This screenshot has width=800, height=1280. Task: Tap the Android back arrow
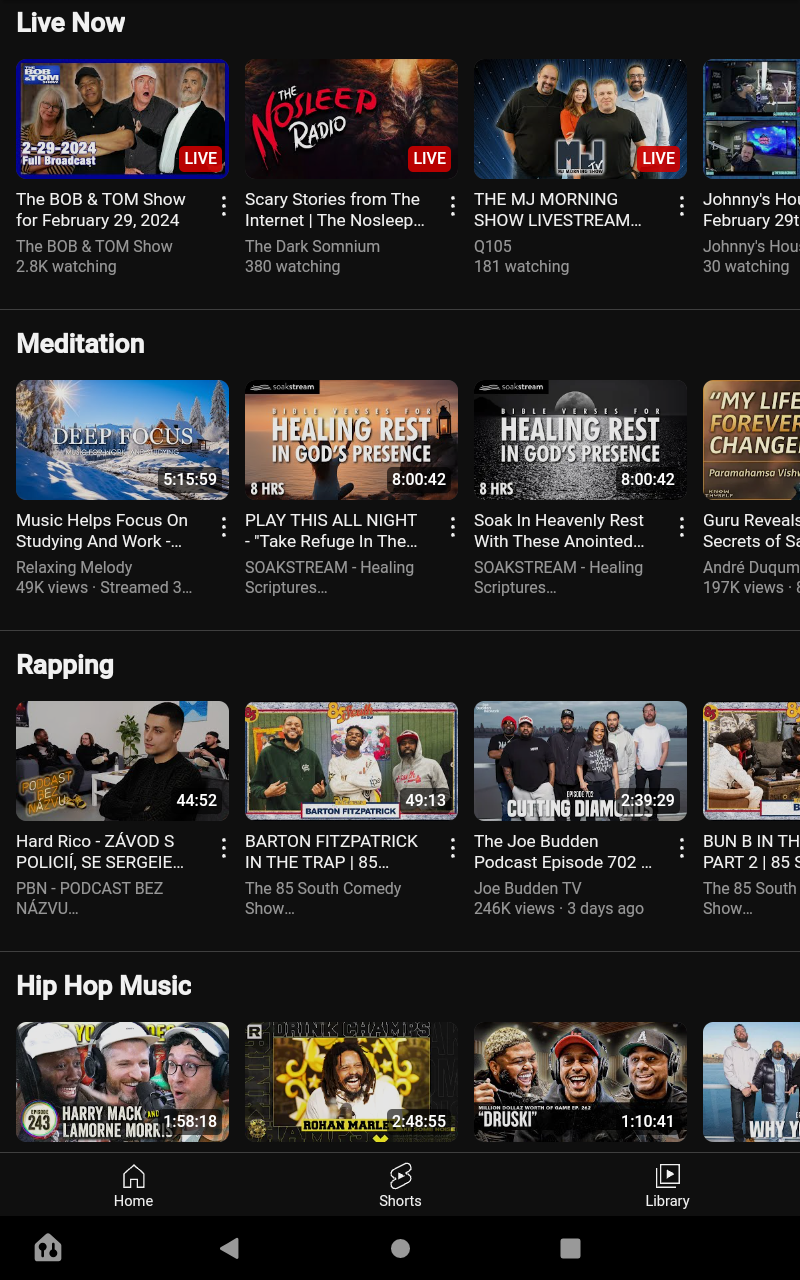pyautogui.click(x=229, y=1247)
